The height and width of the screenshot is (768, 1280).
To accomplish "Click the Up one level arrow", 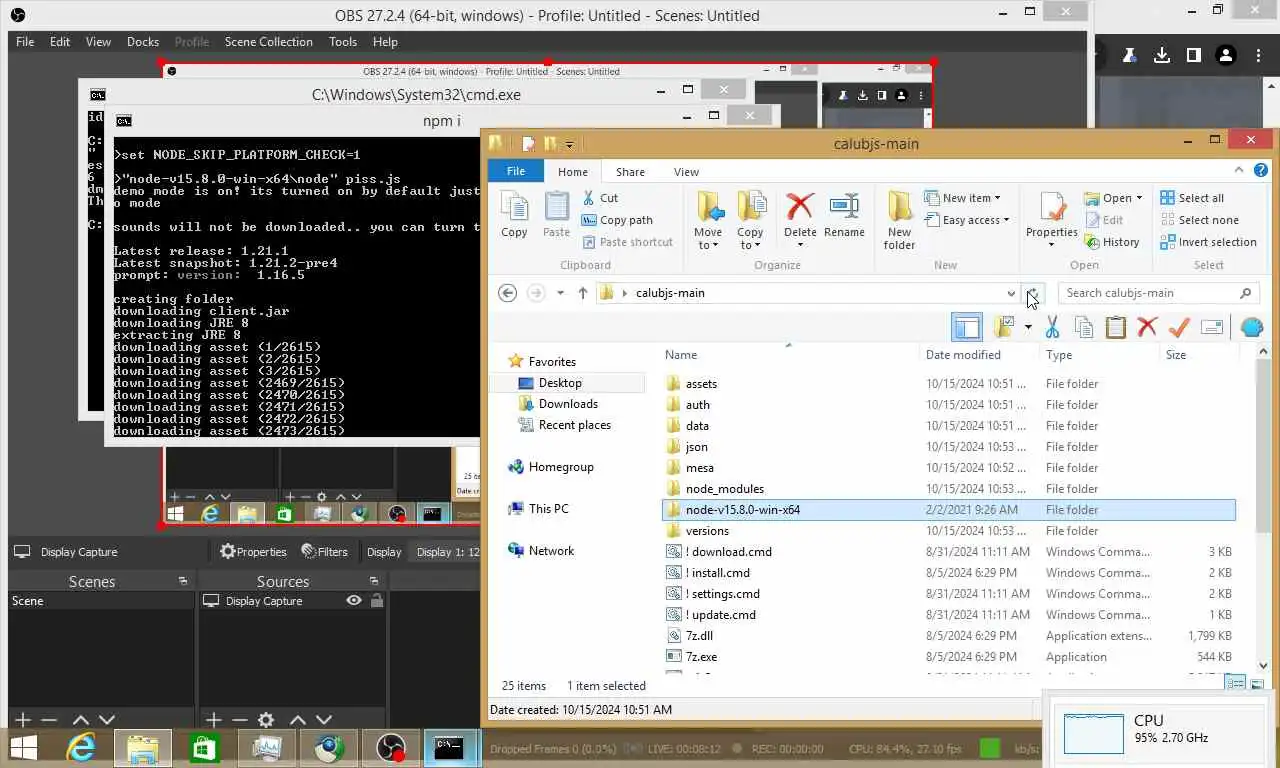I will click(583, 293).
